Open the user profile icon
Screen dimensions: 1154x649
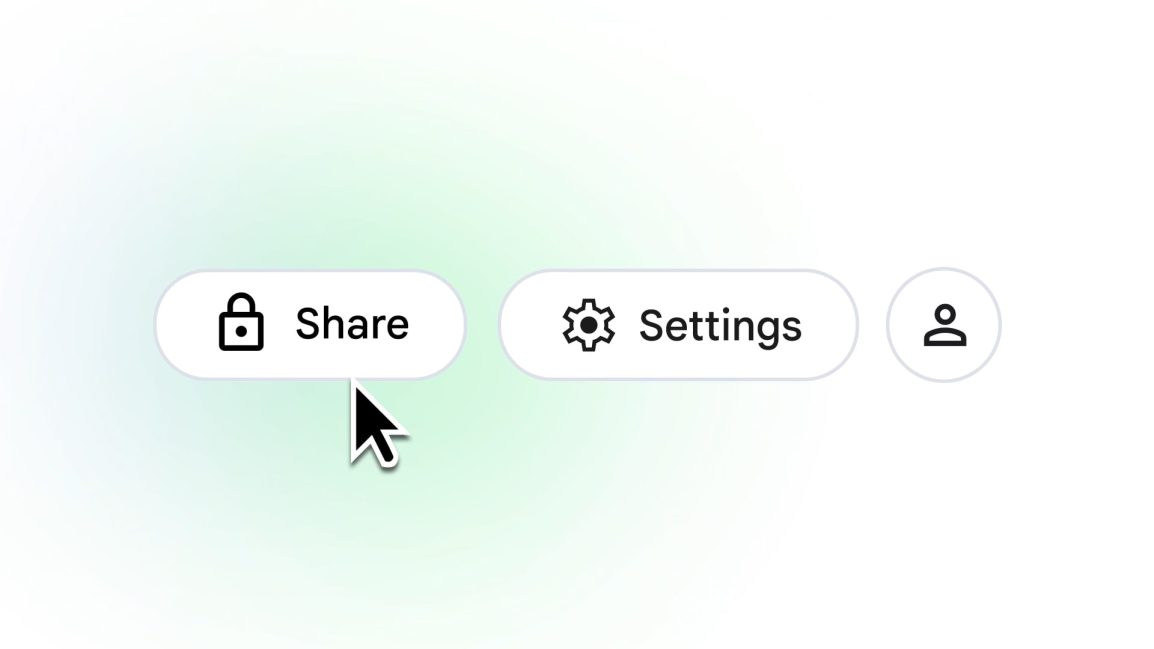tap(944, 324)
